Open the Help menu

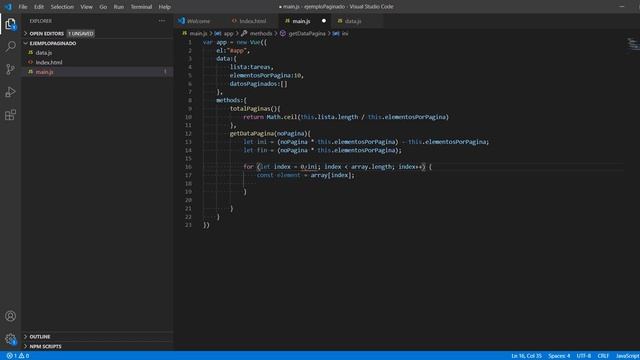(x=164, y=7)
